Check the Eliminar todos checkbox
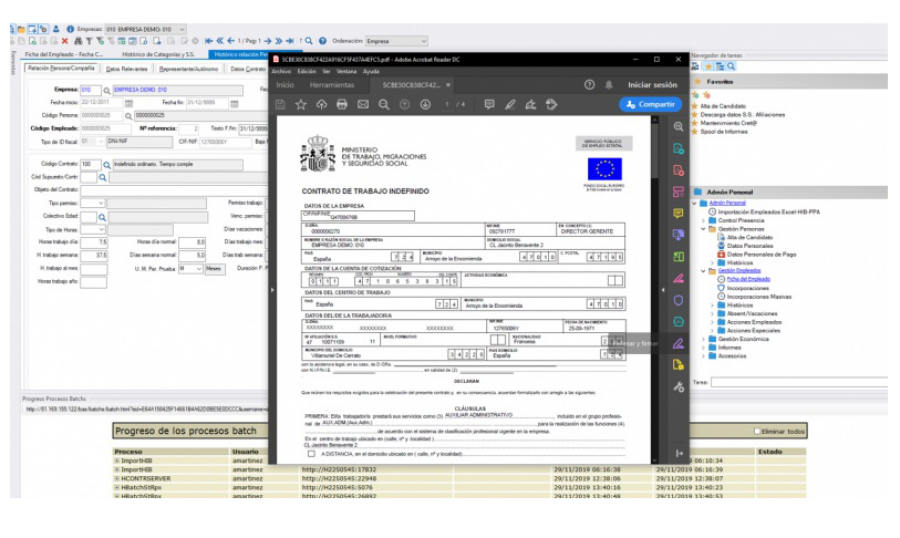This screenshot has width=900, height=538. tap(757, 431)
